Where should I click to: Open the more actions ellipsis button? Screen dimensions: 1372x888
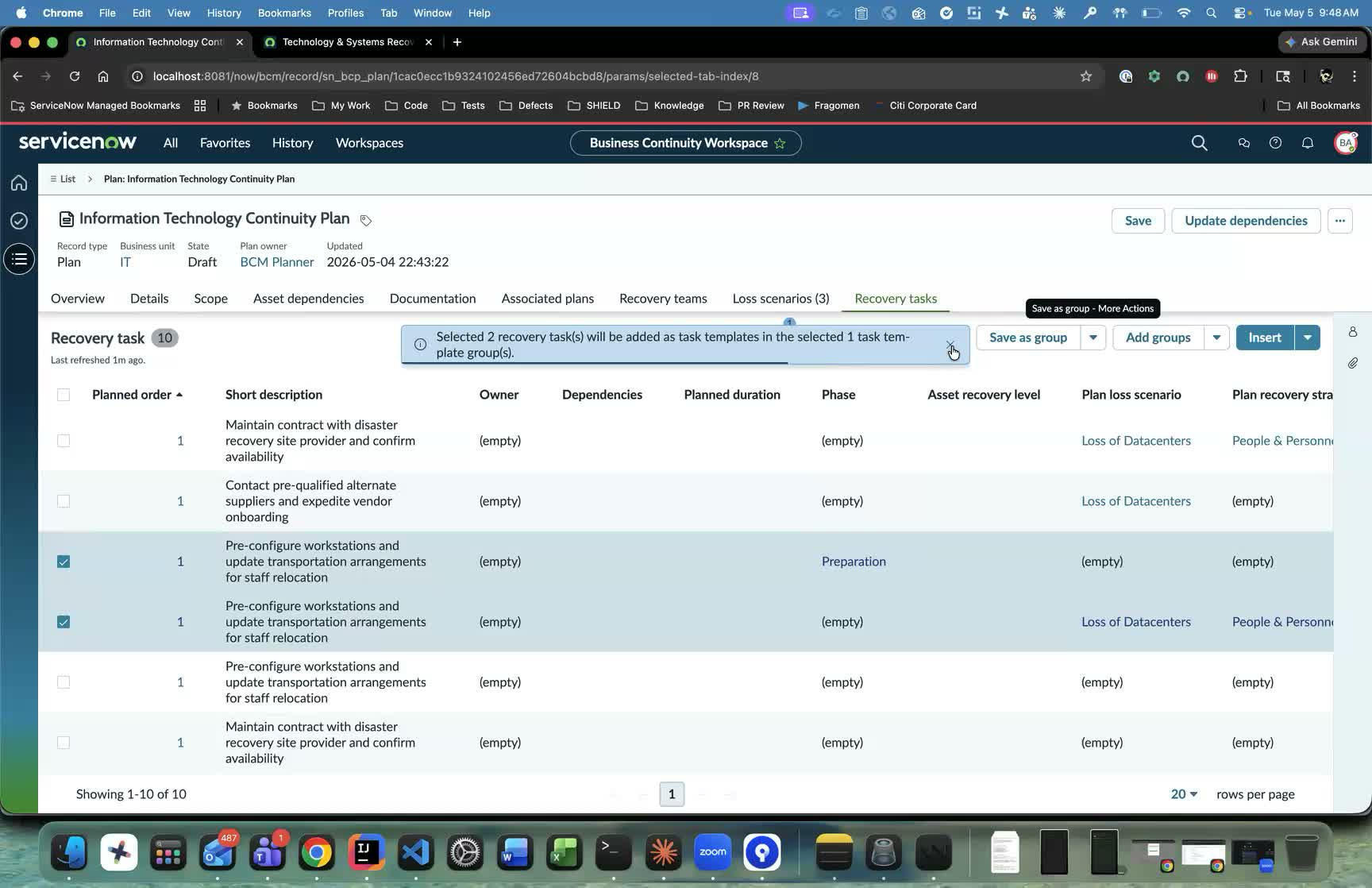point(1340,221)
